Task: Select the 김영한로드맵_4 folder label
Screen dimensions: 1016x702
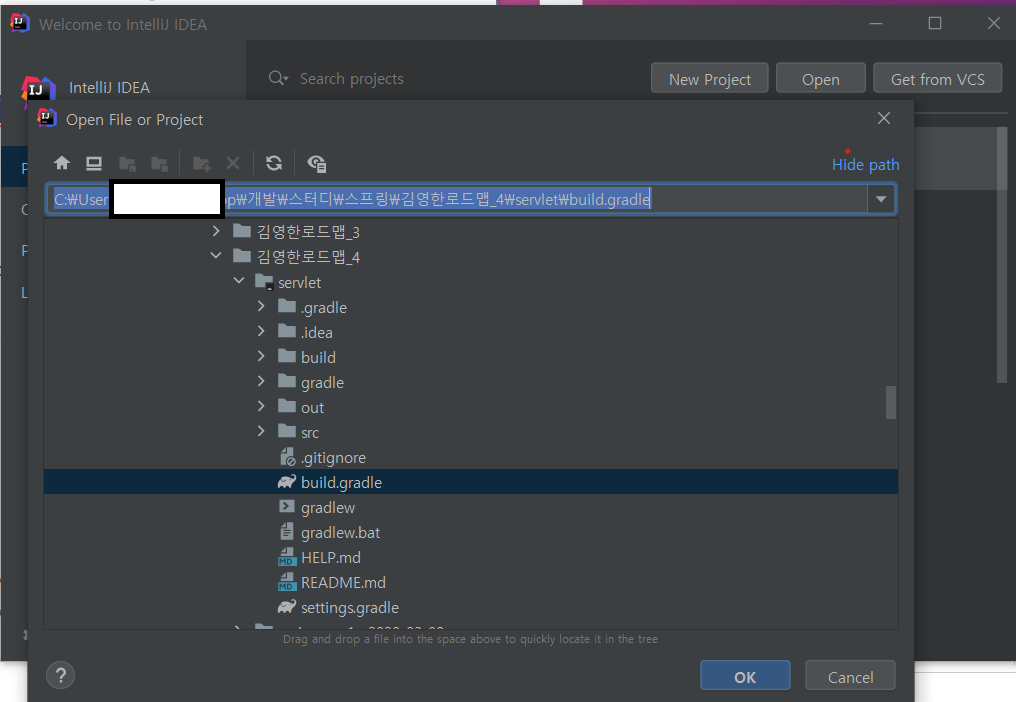Action: pyautogui.click(x=308, y=257)
